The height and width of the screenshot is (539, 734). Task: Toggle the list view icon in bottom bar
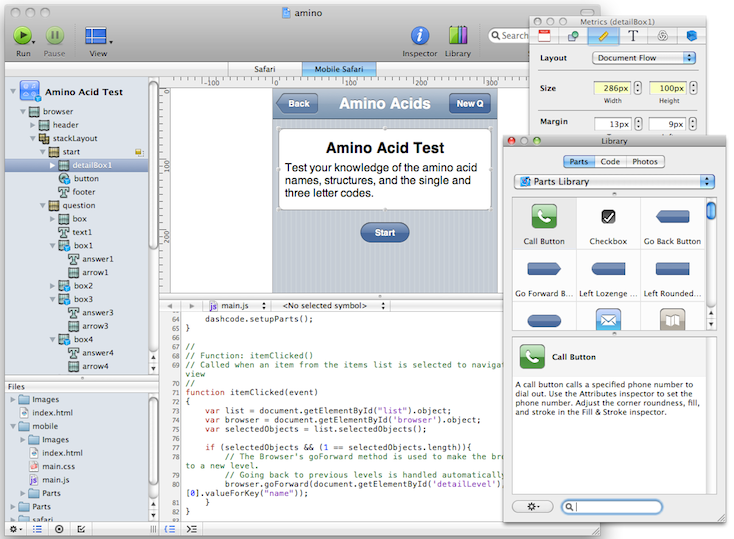point(37,529)
